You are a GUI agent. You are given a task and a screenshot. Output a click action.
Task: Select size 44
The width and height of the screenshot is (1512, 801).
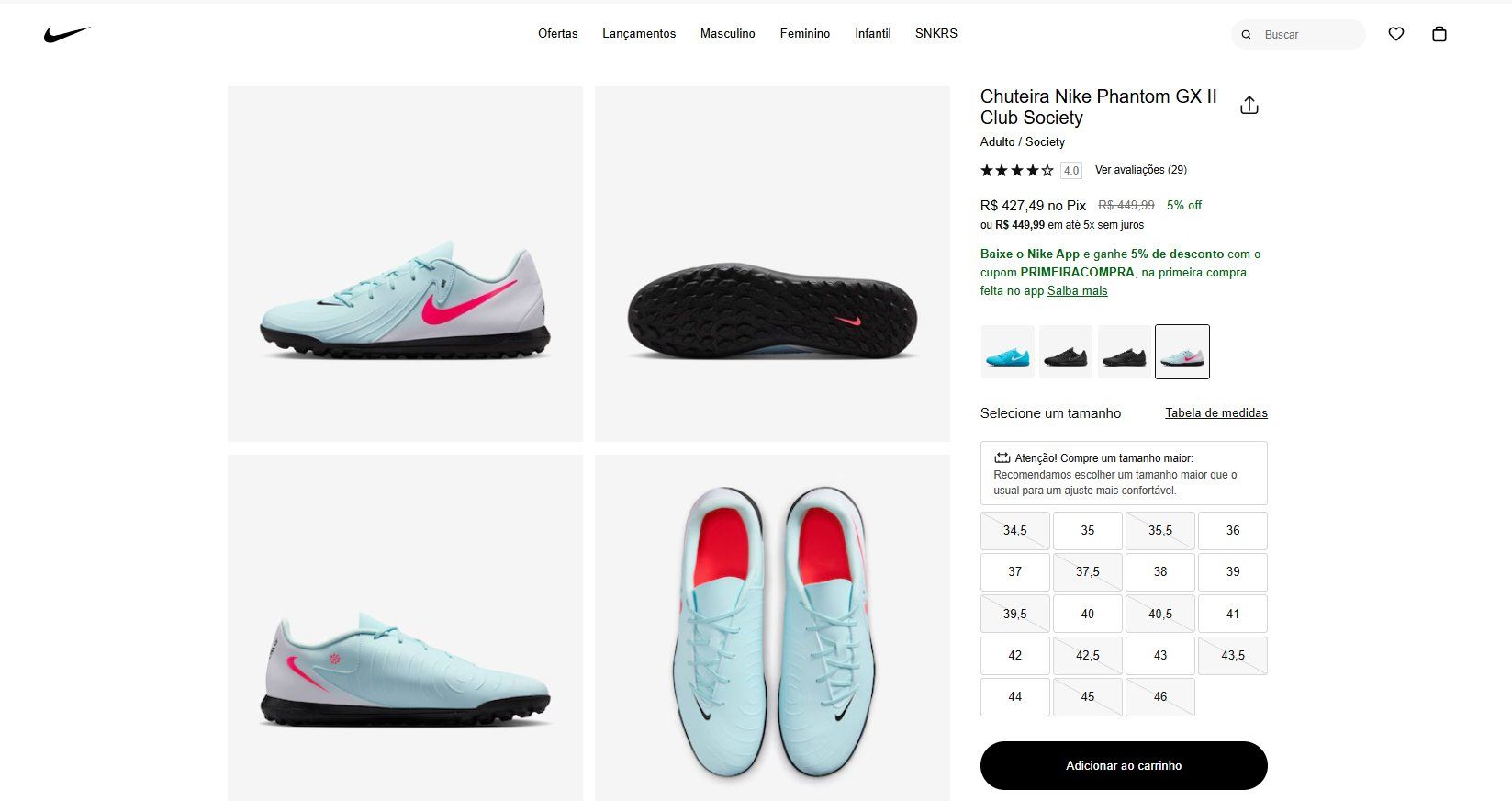click(1014, 696)
